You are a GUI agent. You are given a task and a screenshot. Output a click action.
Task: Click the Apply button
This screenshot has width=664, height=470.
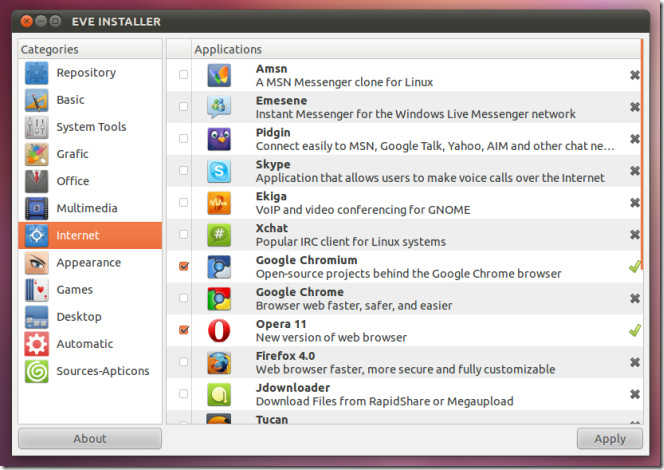[x=610, y=439]
